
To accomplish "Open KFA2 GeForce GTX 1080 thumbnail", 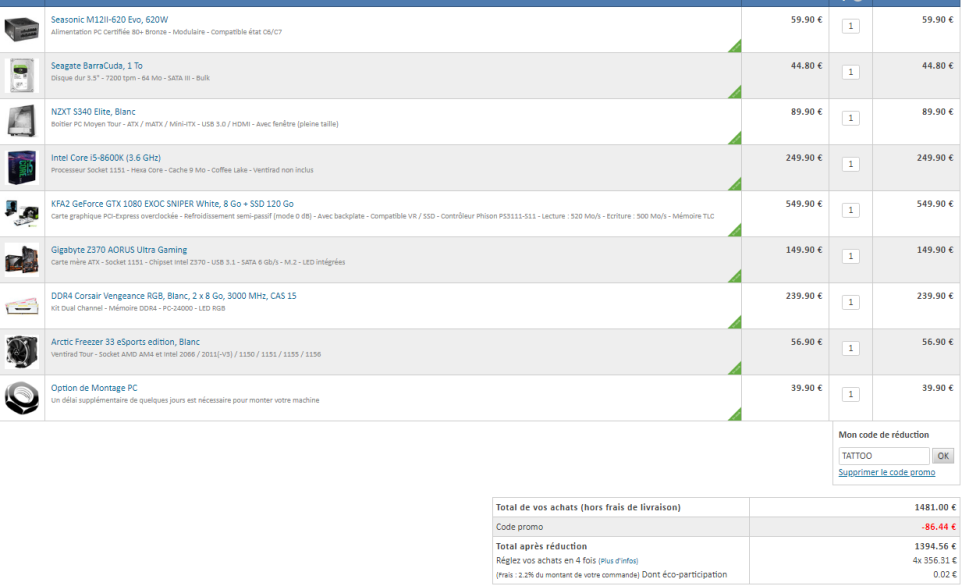I will (21, 214).
